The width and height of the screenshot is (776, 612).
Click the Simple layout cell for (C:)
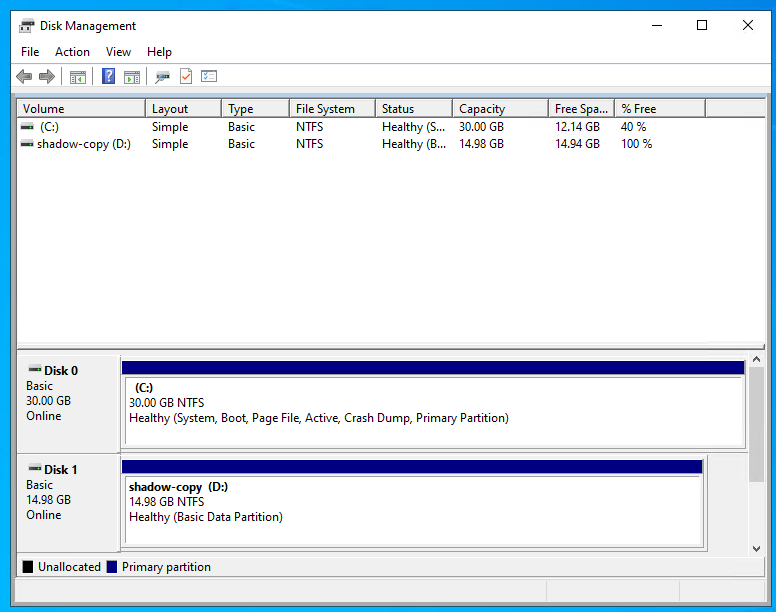coord(170,127)
